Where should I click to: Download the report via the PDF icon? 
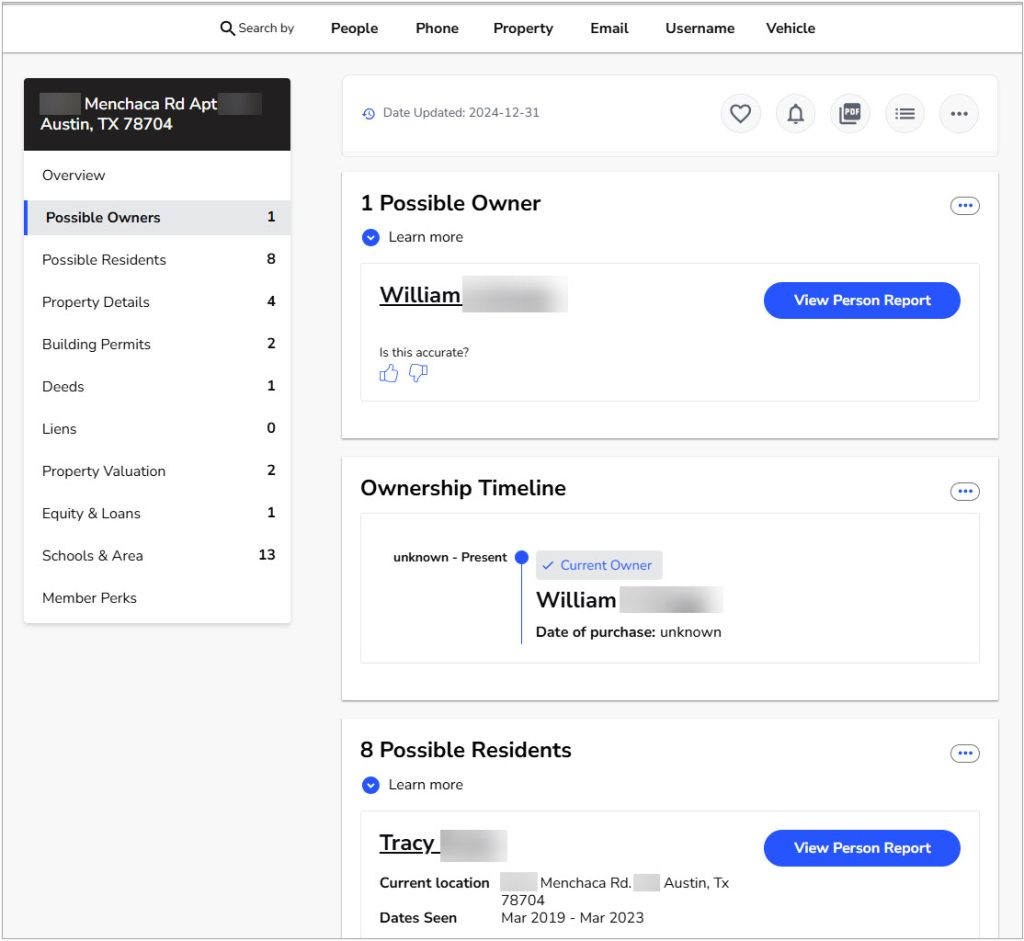850,113
